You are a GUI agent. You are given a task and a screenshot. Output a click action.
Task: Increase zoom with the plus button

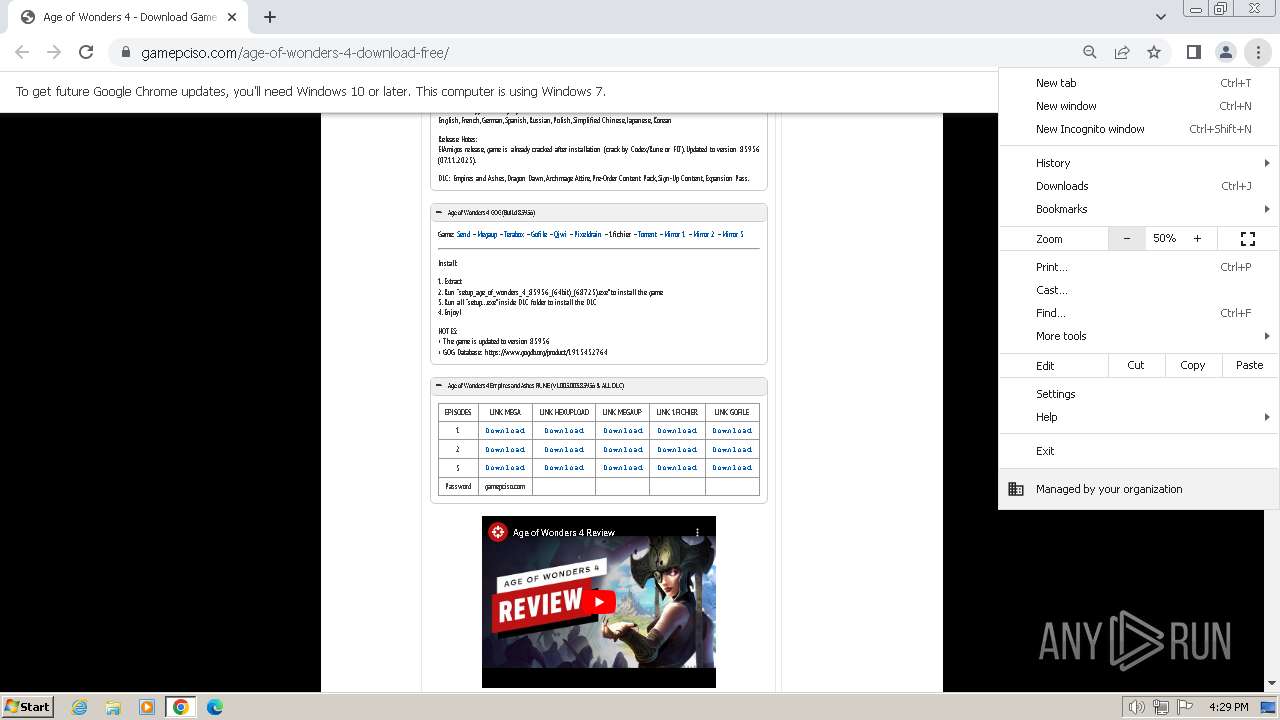(1197, 239)
